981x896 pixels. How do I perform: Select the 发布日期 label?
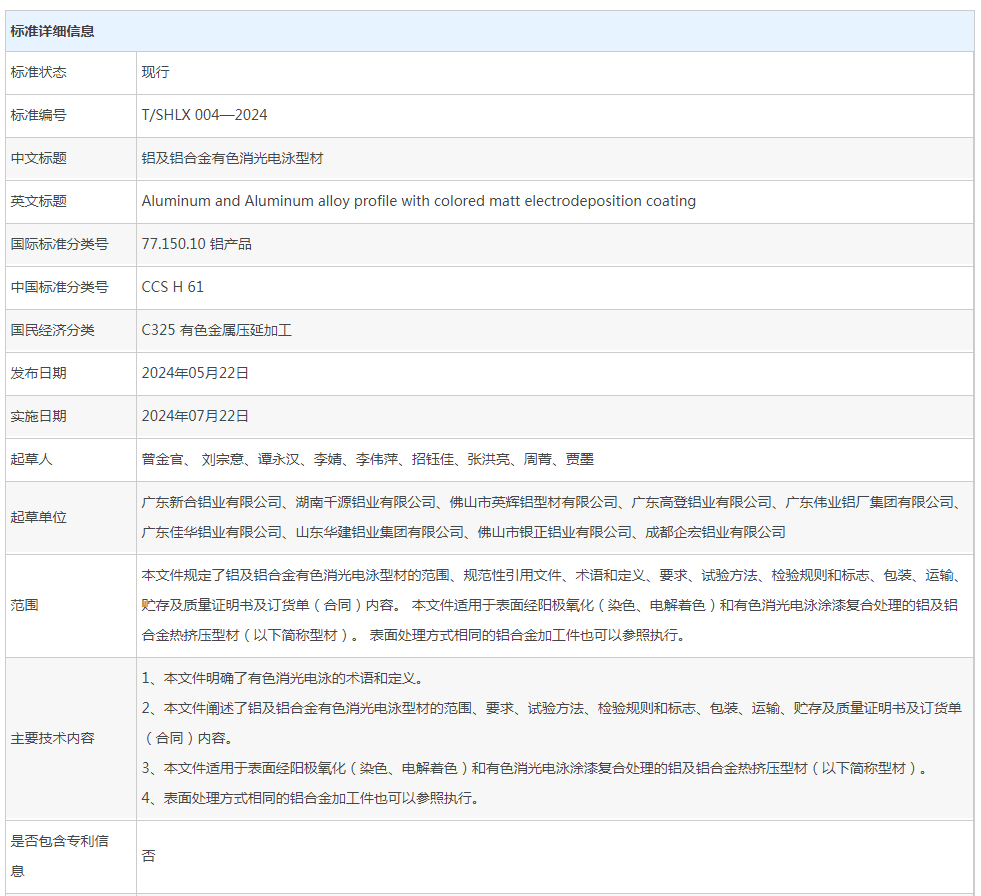38,374
